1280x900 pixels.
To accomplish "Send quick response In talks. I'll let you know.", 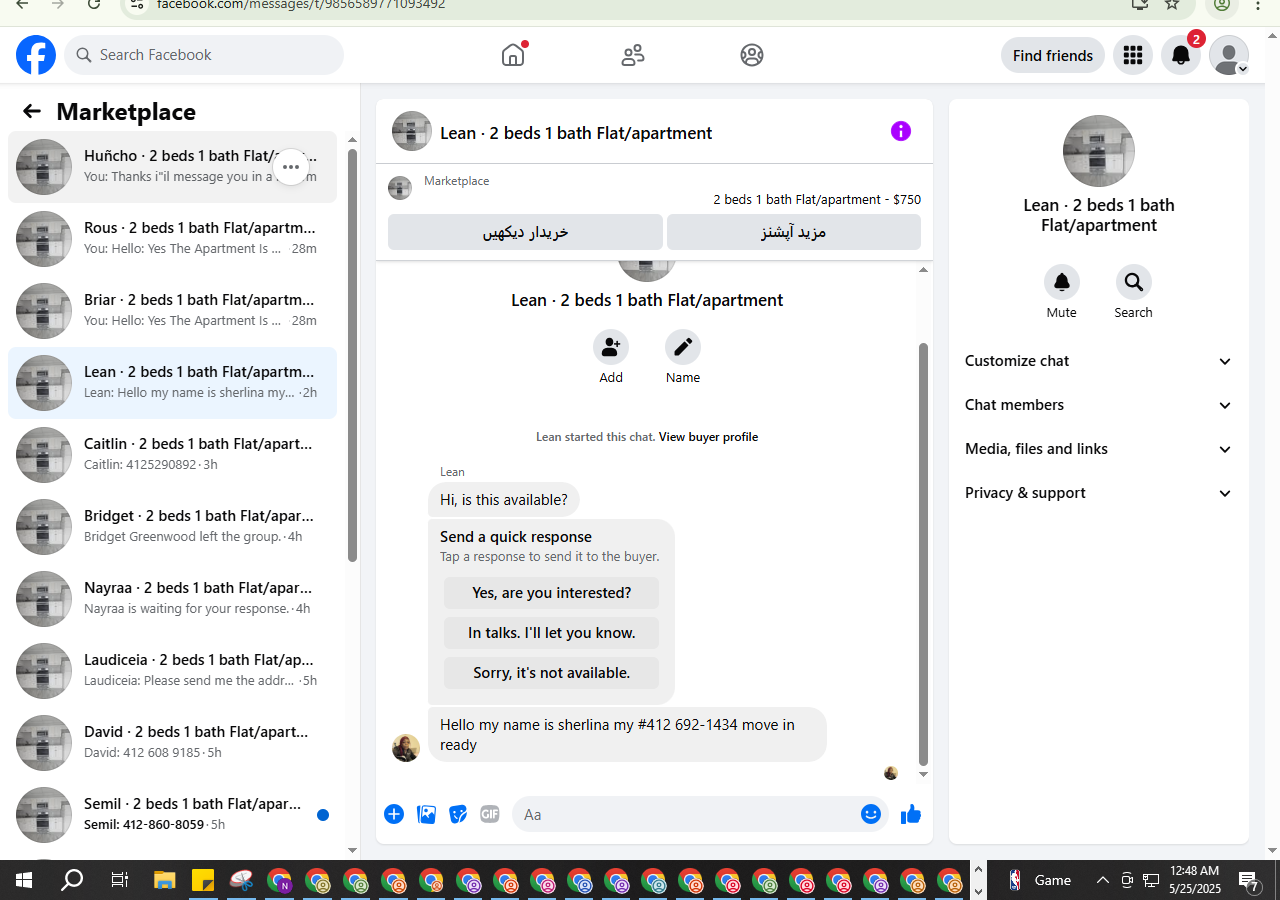I will pyautogui.click(x=552, y=633).
